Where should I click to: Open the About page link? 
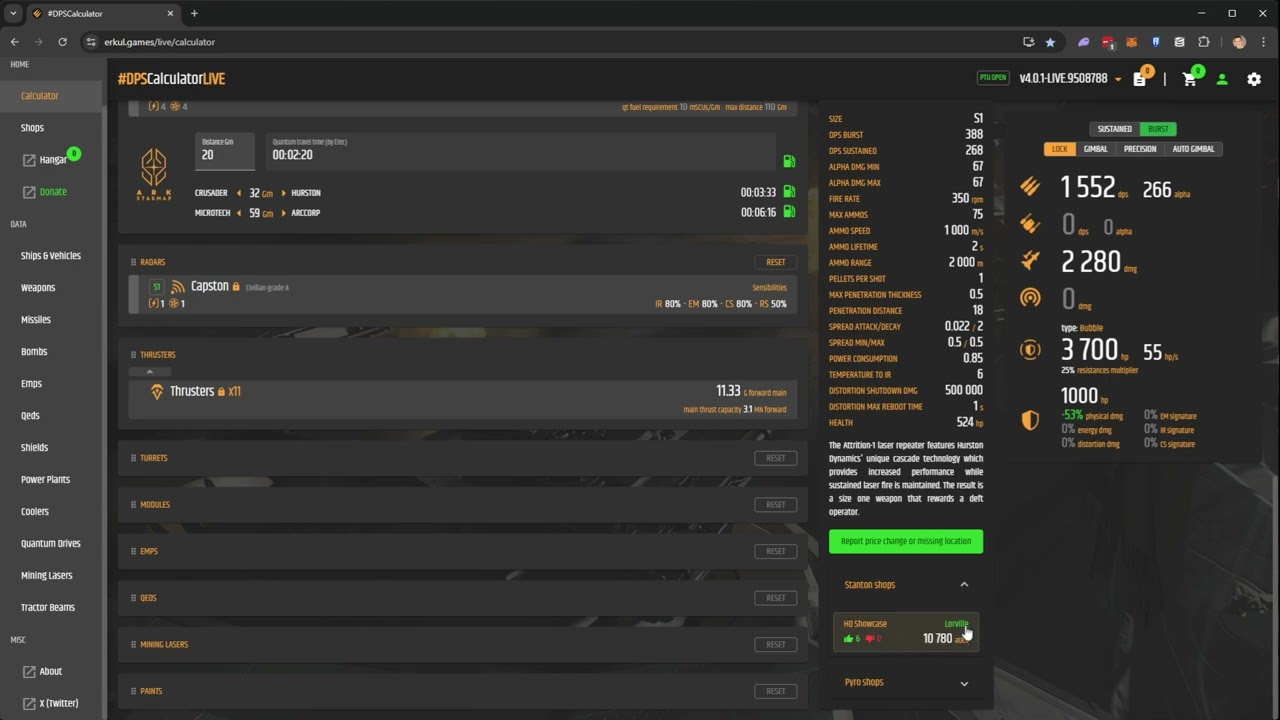click(51, 671)
